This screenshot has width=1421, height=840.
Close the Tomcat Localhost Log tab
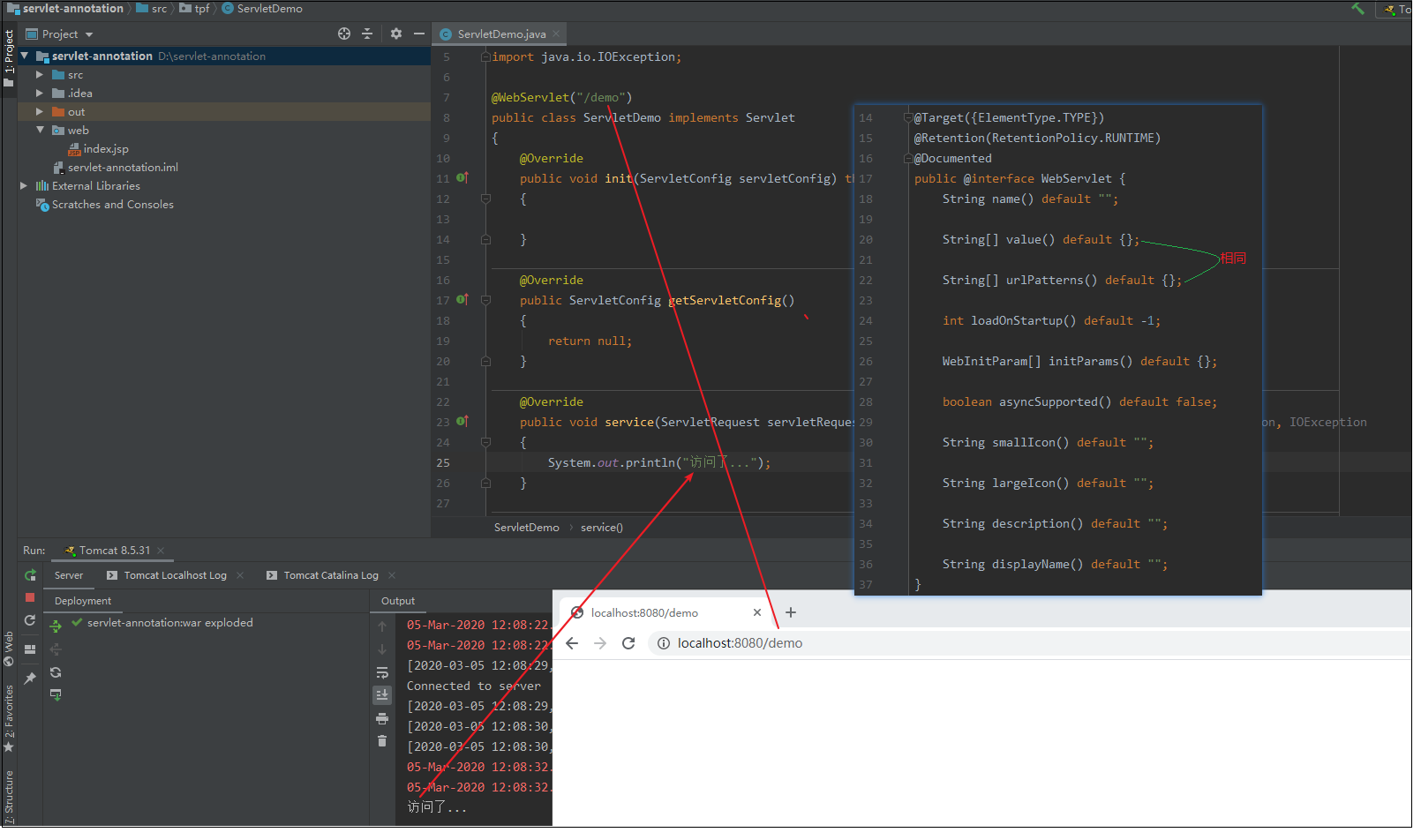pos(240,575)
